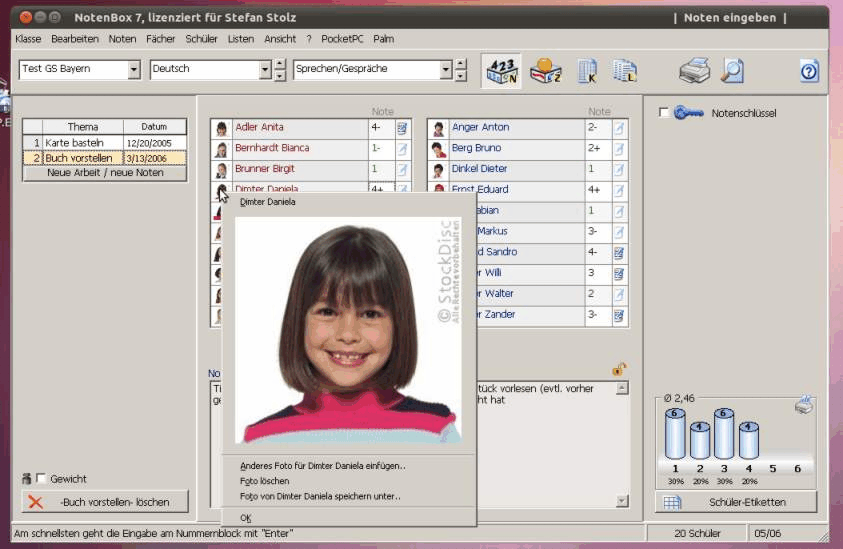Open the Fächer menu

(160, 39)
